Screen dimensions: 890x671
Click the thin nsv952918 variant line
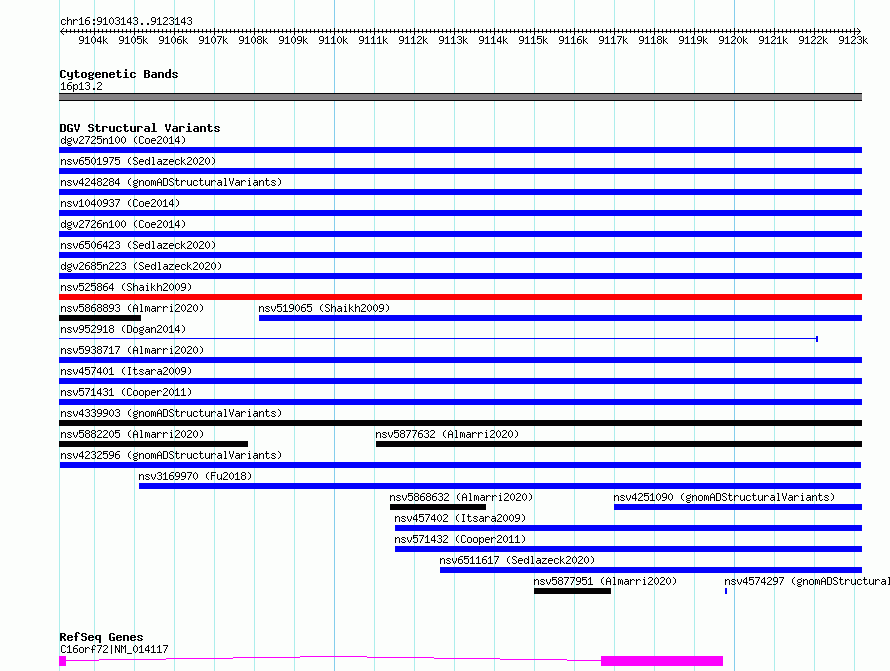(x=438, y=339)
